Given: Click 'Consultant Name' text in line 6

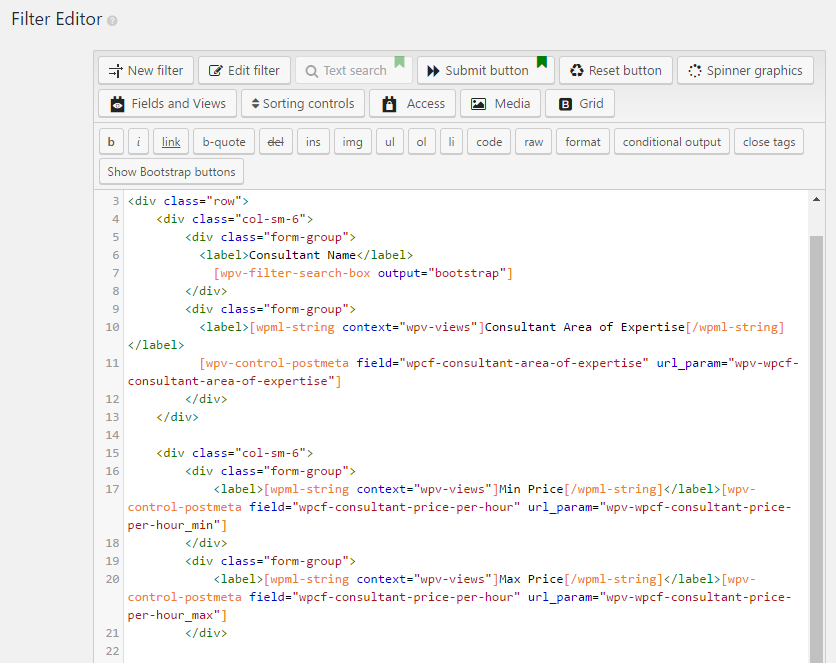Looking at the screenshot, I should (x=302, y=255).
